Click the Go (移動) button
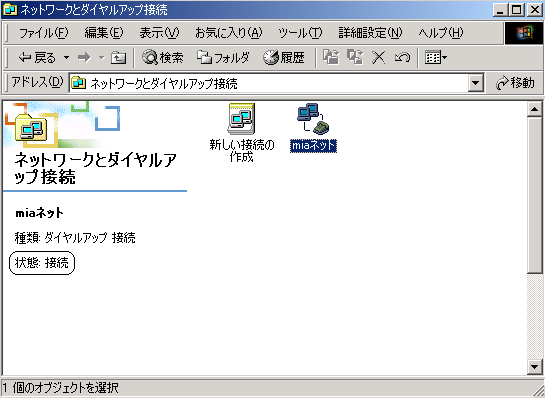The image size is (545, 398). pyautogui.click(x=515, y=83)
